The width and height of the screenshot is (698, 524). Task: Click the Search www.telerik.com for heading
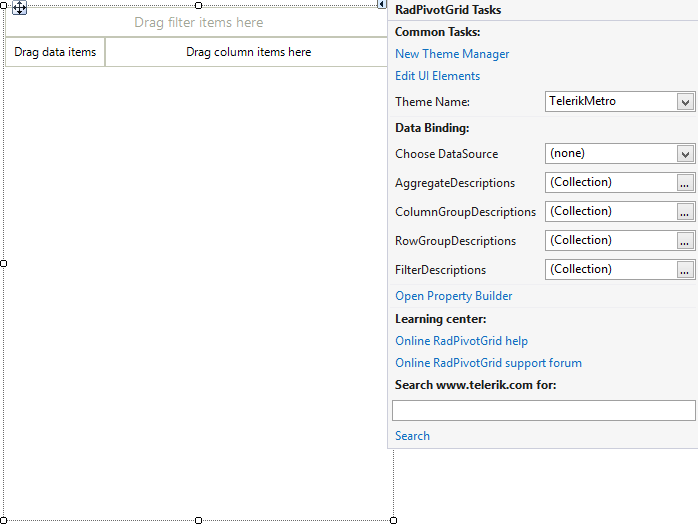(x=475, y=385)
